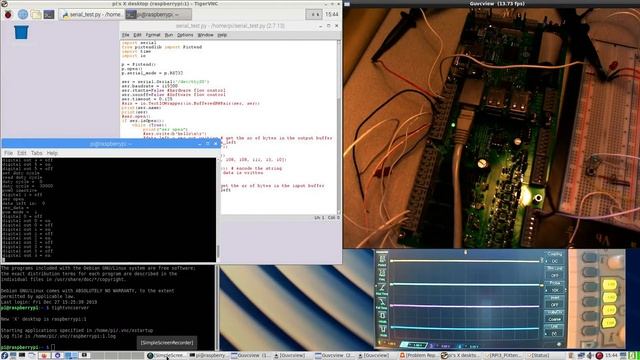640x360 pixels.
Task: Open the Run menu in IDLE
Action: click(169, 35)
